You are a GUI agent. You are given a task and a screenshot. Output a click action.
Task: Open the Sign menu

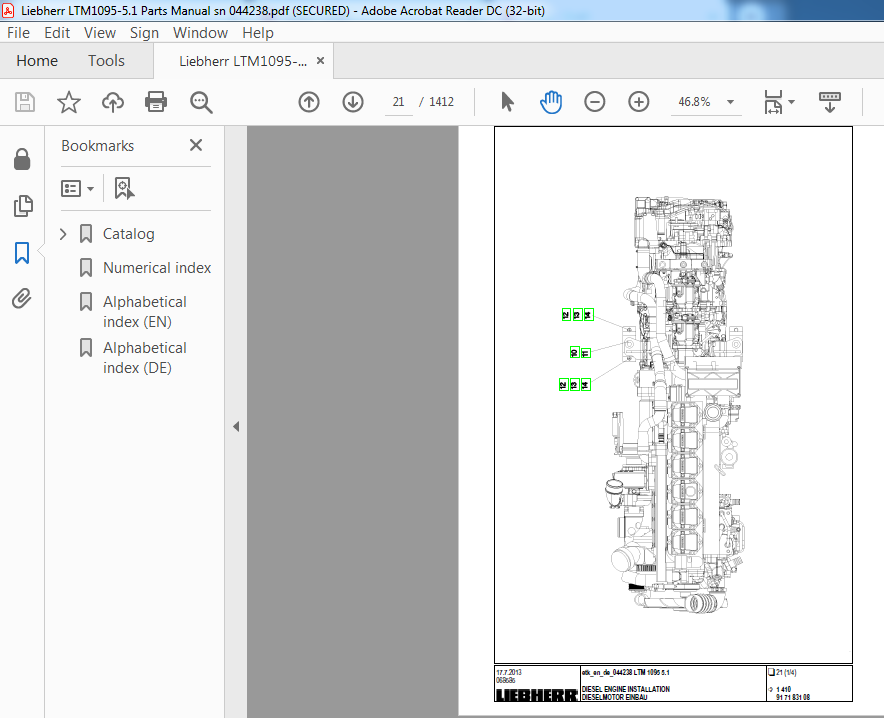144,33
